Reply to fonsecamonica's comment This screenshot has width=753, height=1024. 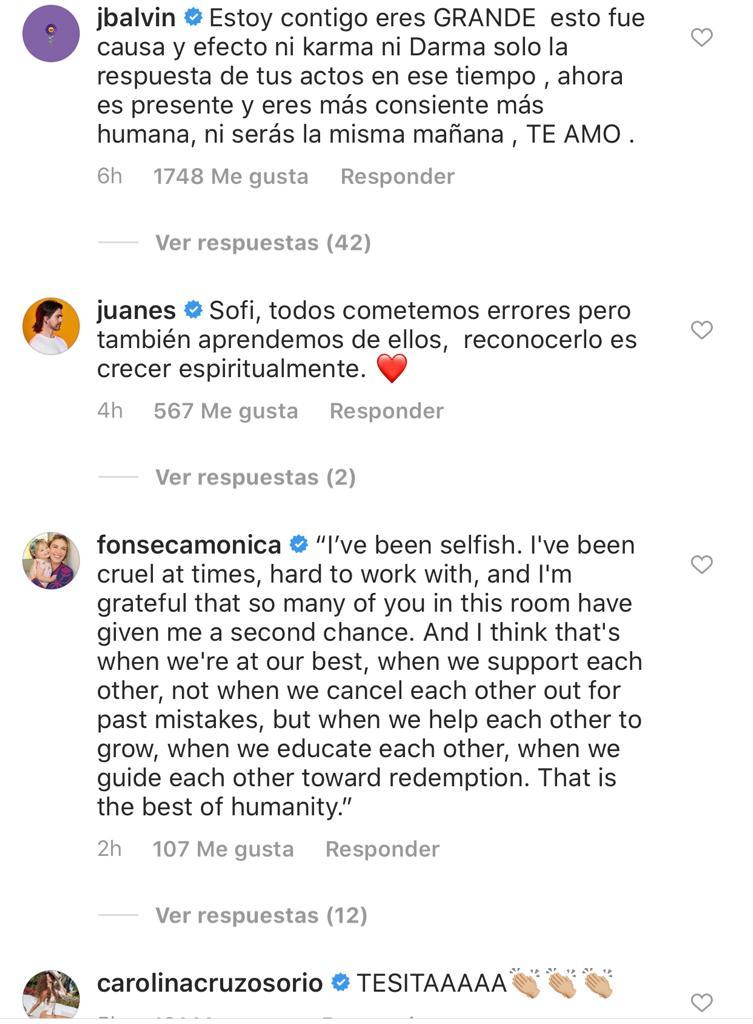[382, 849]
